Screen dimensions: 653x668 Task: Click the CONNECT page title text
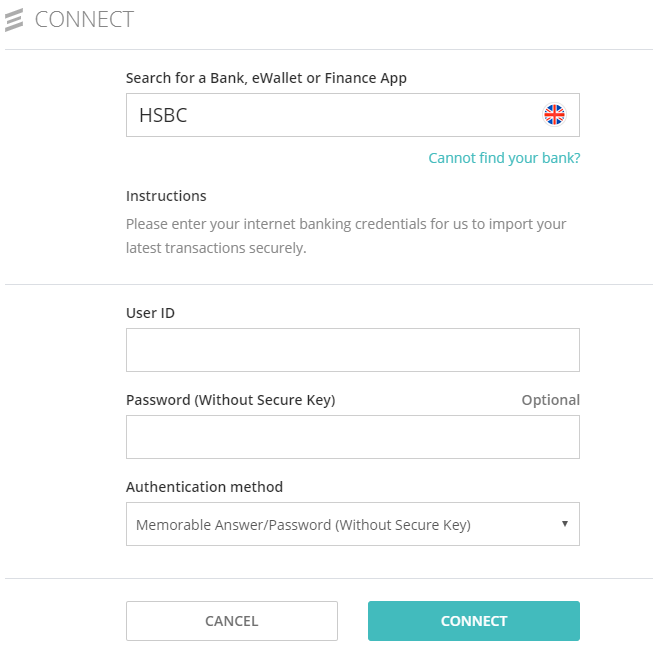tap(84, 20)
